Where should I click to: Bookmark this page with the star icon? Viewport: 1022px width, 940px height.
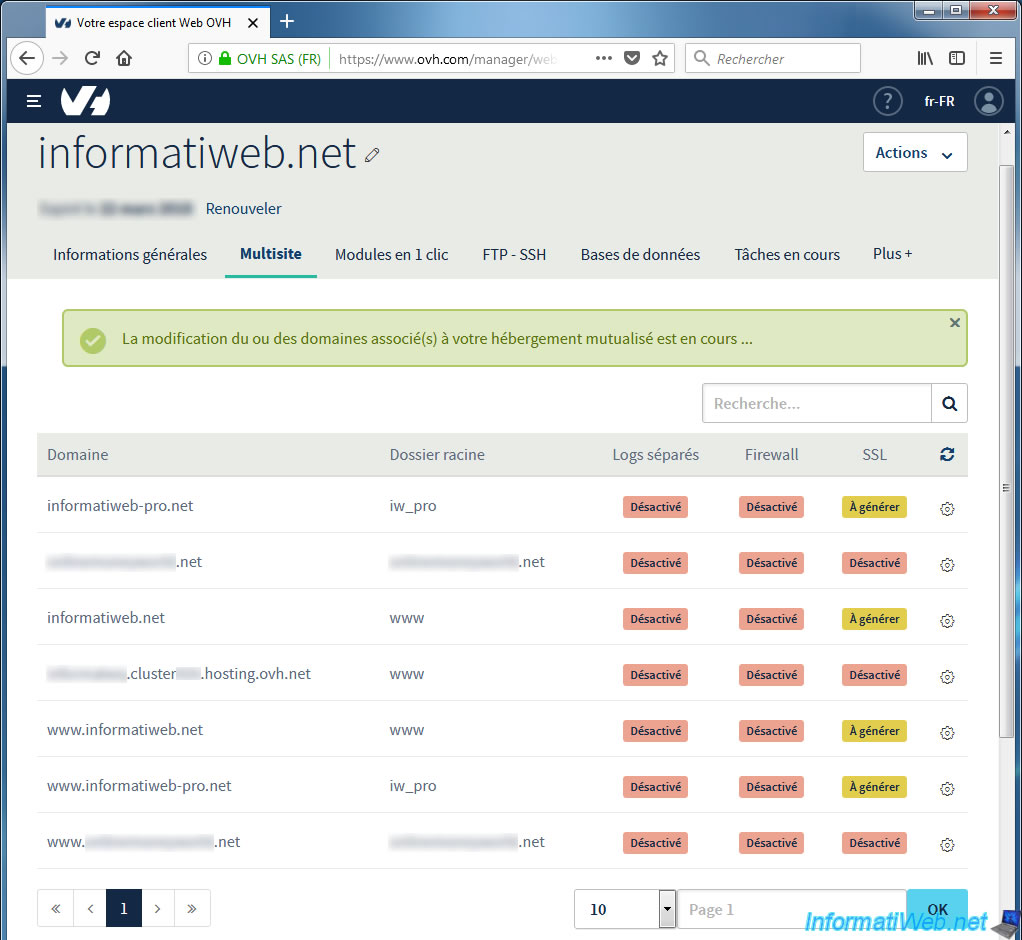(660, 58)
